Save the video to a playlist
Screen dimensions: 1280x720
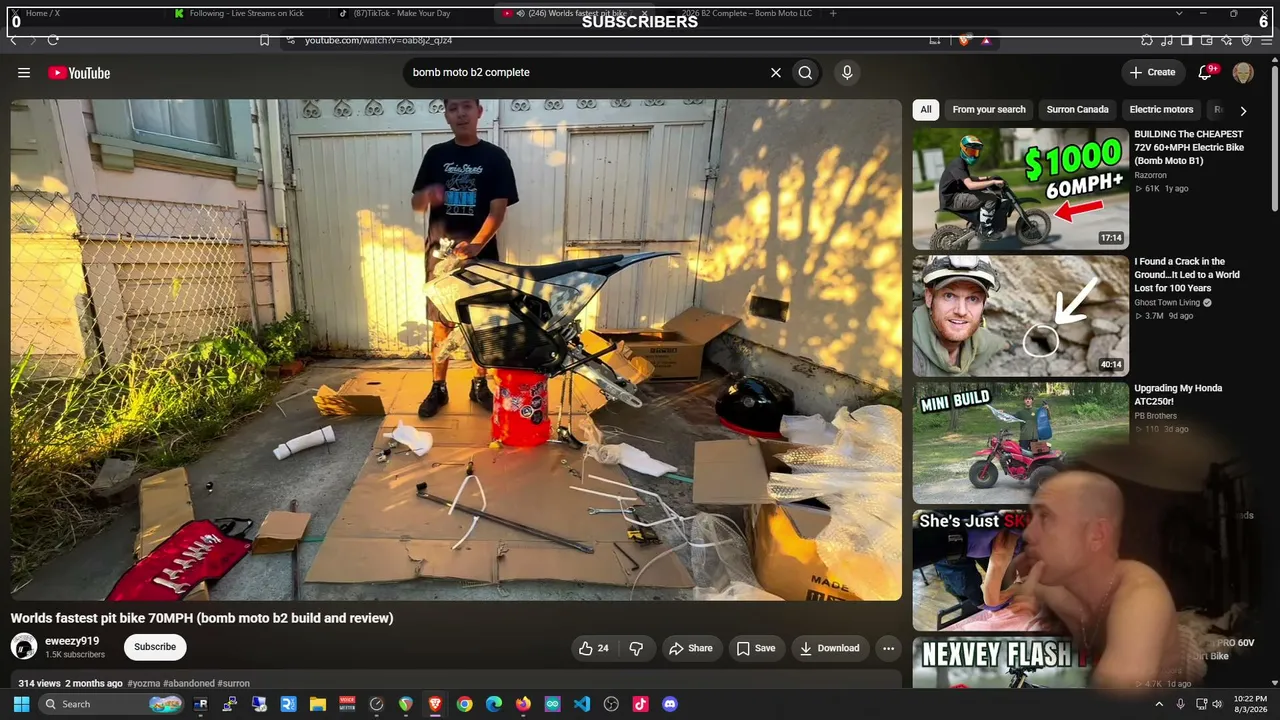click(756, 648)
